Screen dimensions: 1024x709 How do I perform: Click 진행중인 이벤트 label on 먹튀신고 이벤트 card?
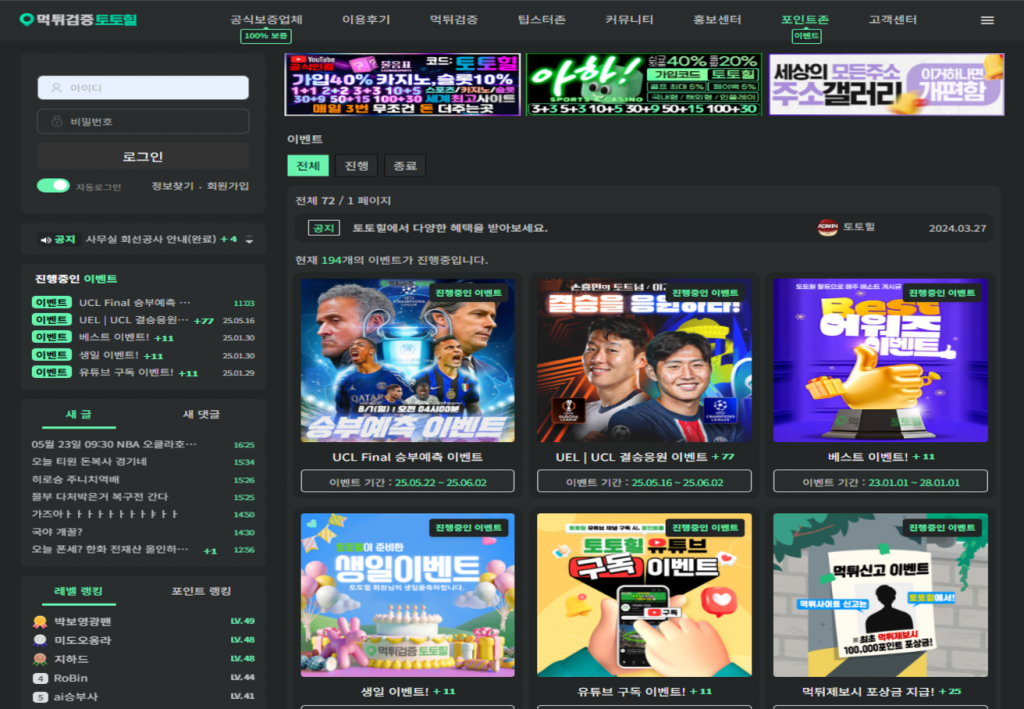942,528
